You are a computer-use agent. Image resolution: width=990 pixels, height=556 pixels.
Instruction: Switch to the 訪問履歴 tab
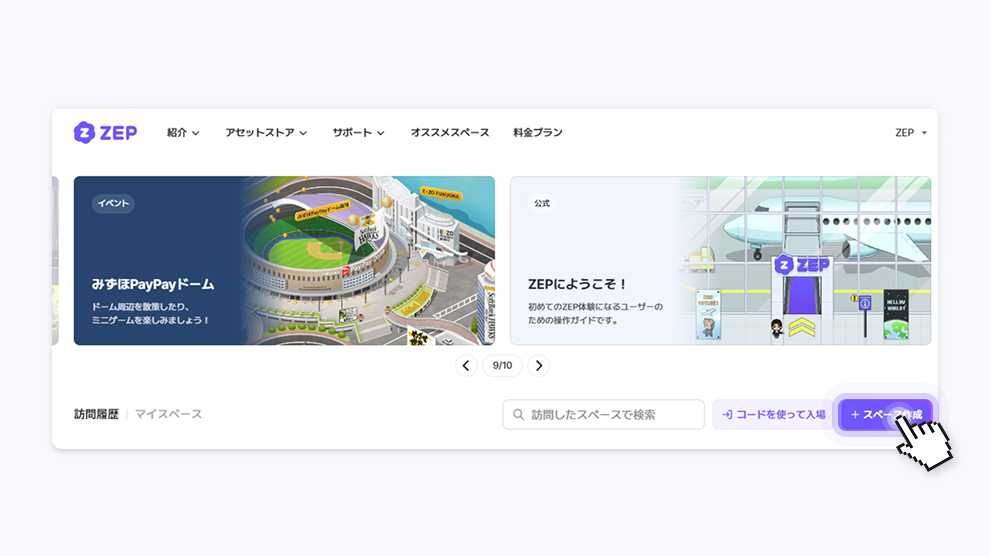pos(96,414)
